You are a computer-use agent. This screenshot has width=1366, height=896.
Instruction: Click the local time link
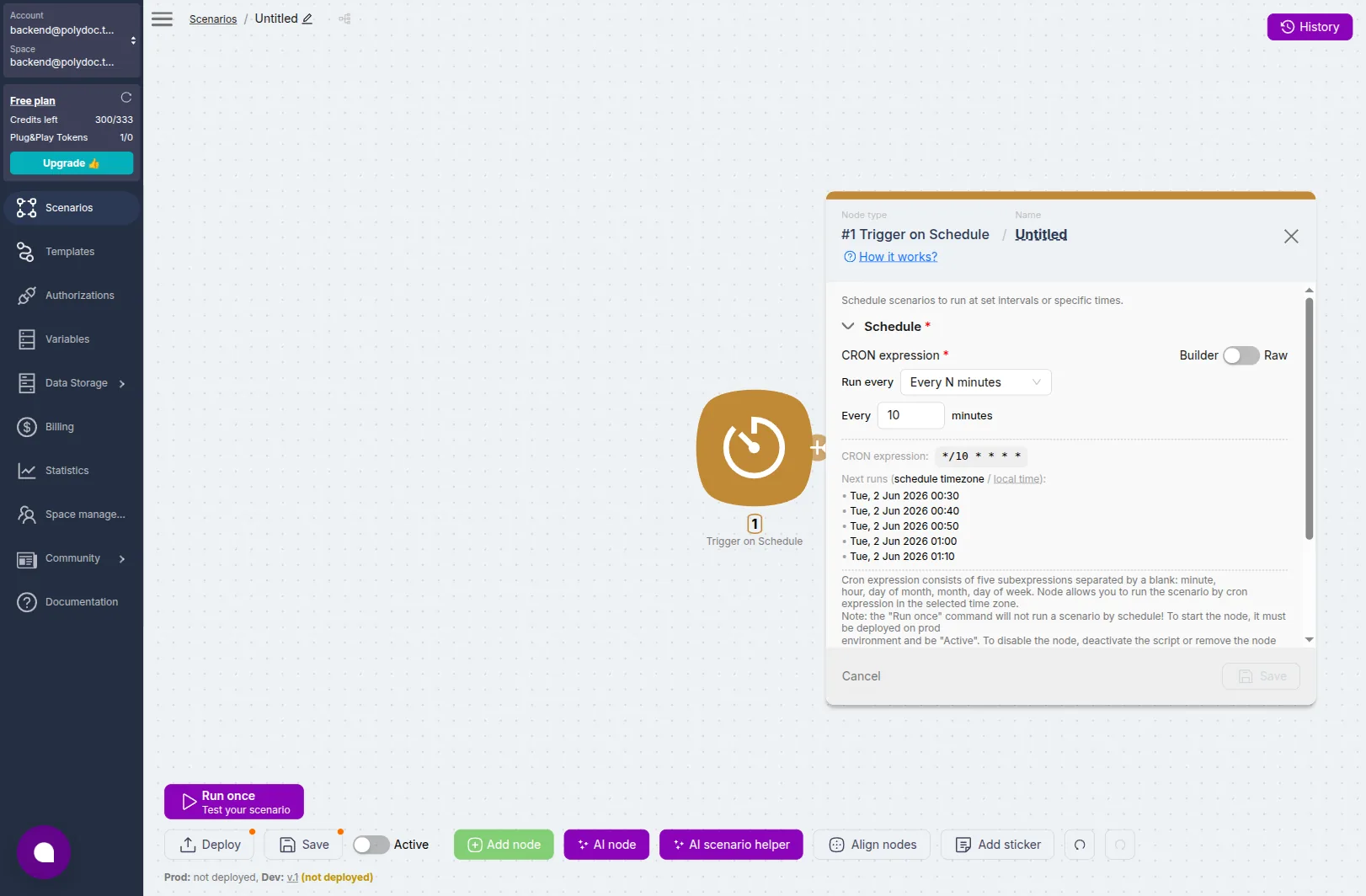(1016, 479)
